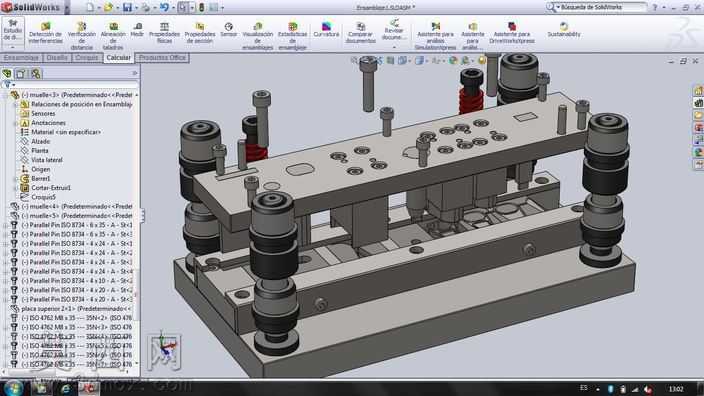Click the tree filter funnel icon

(x=7, y=84)
